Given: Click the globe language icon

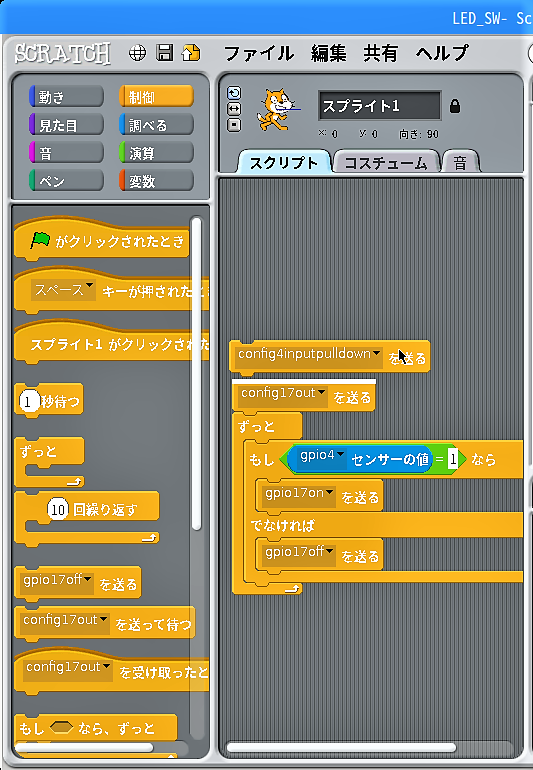Looking at the screenshot, I should click(138, 53).
